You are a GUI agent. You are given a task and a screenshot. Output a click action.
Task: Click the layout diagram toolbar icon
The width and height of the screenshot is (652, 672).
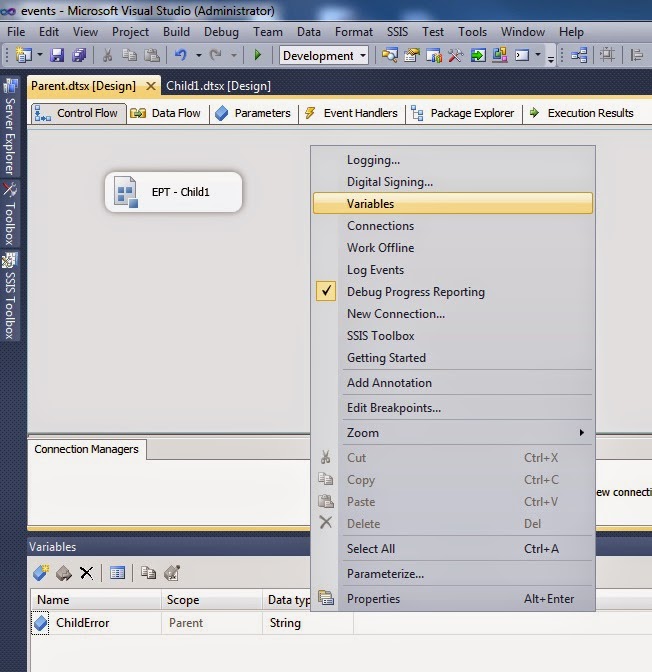coord(579,55)
